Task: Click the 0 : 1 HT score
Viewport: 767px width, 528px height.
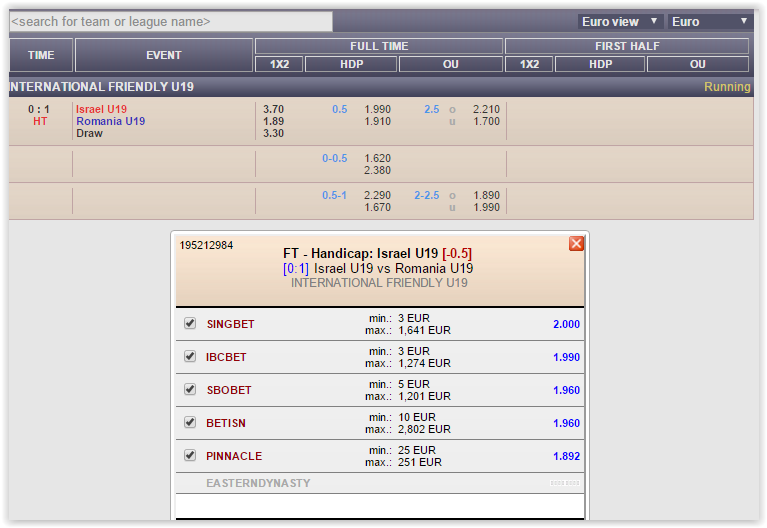Action: point(39,109)
